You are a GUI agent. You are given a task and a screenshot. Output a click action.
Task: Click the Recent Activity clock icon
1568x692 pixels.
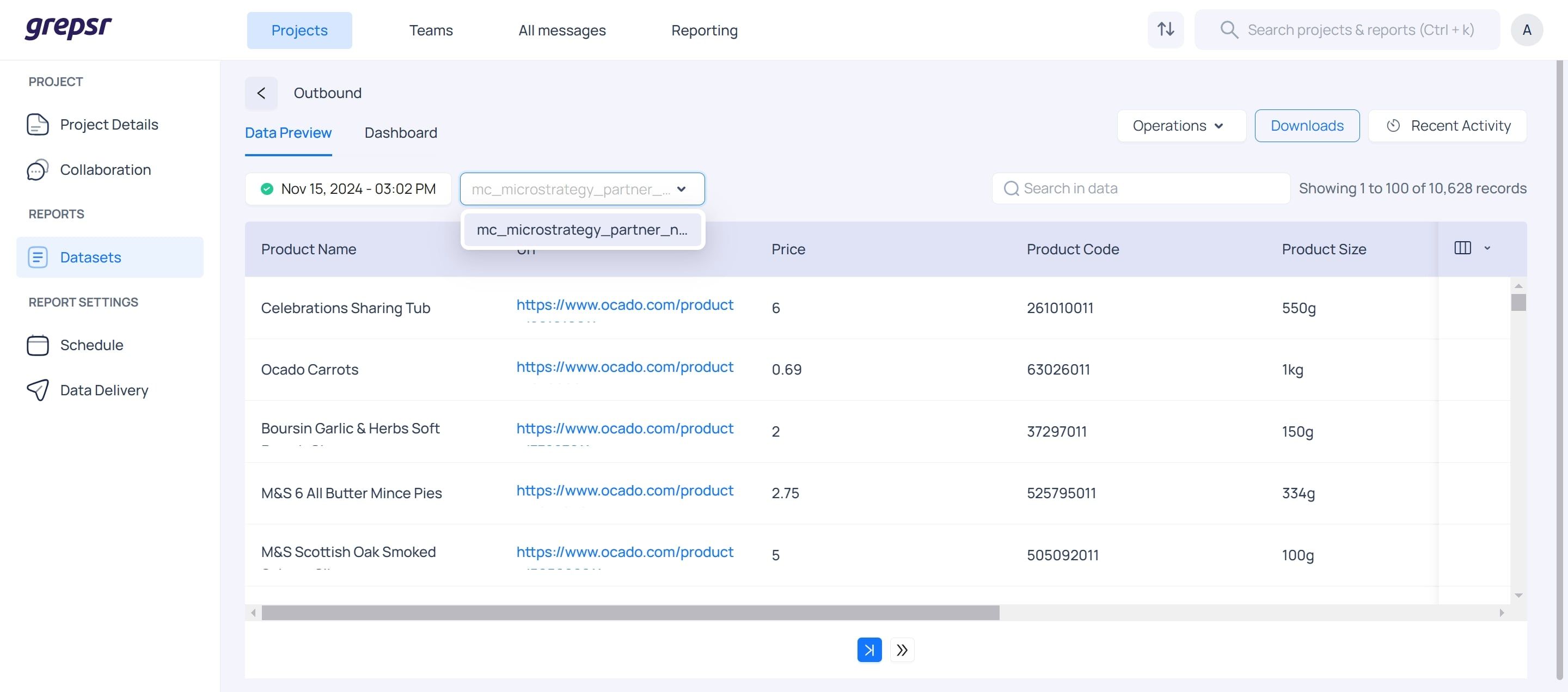[x=1393, y=126]
